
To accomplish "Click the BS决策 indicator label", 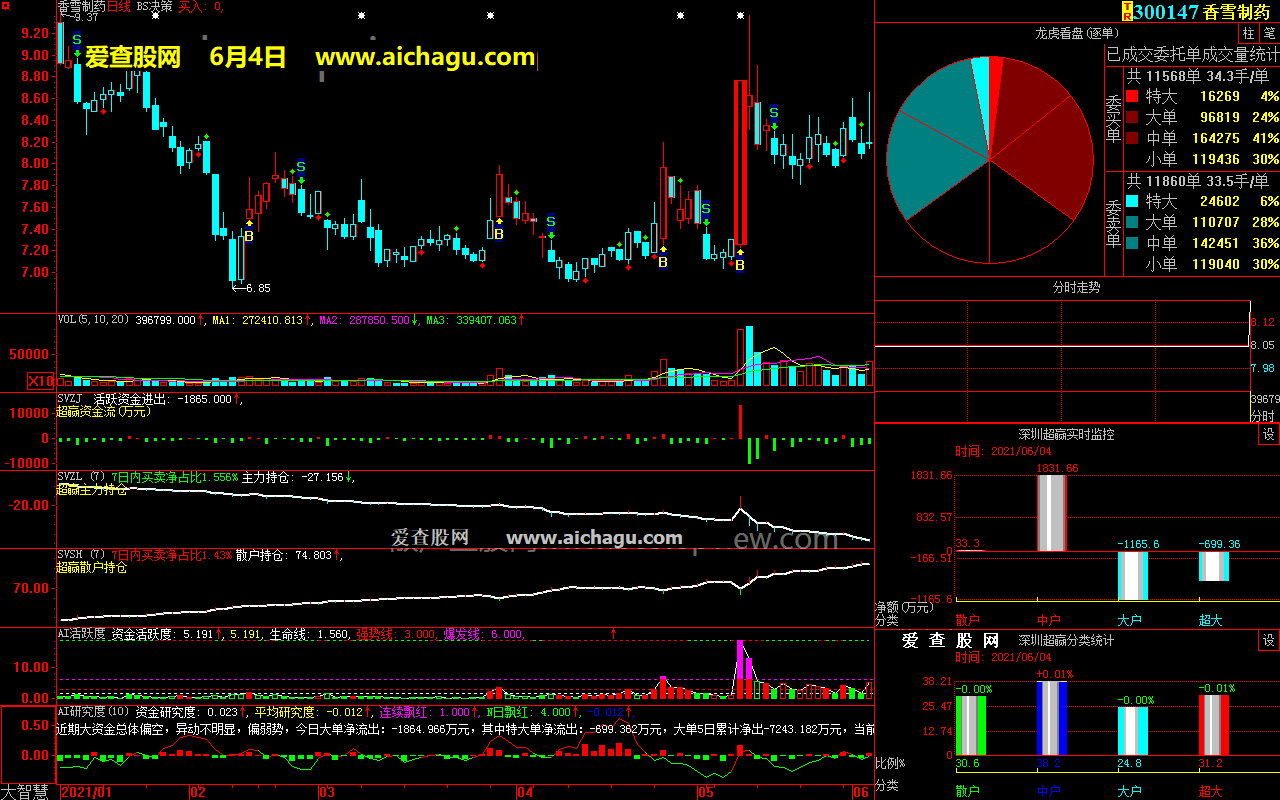I will [x=155, y=6].
